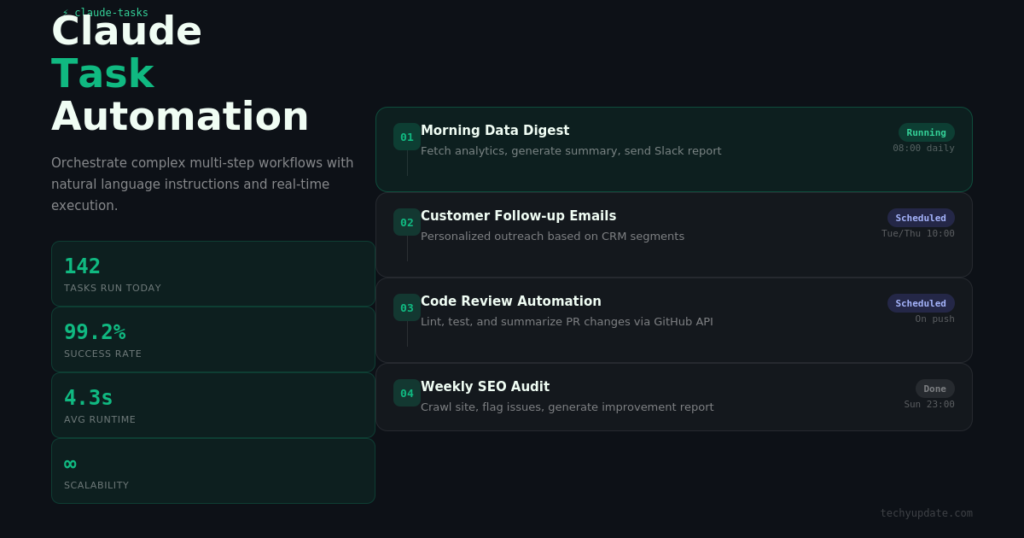The height and width of the screenshot is (538, 1024).
Task: Click the claude-tasks label at top
Action: tap(106, 12)
